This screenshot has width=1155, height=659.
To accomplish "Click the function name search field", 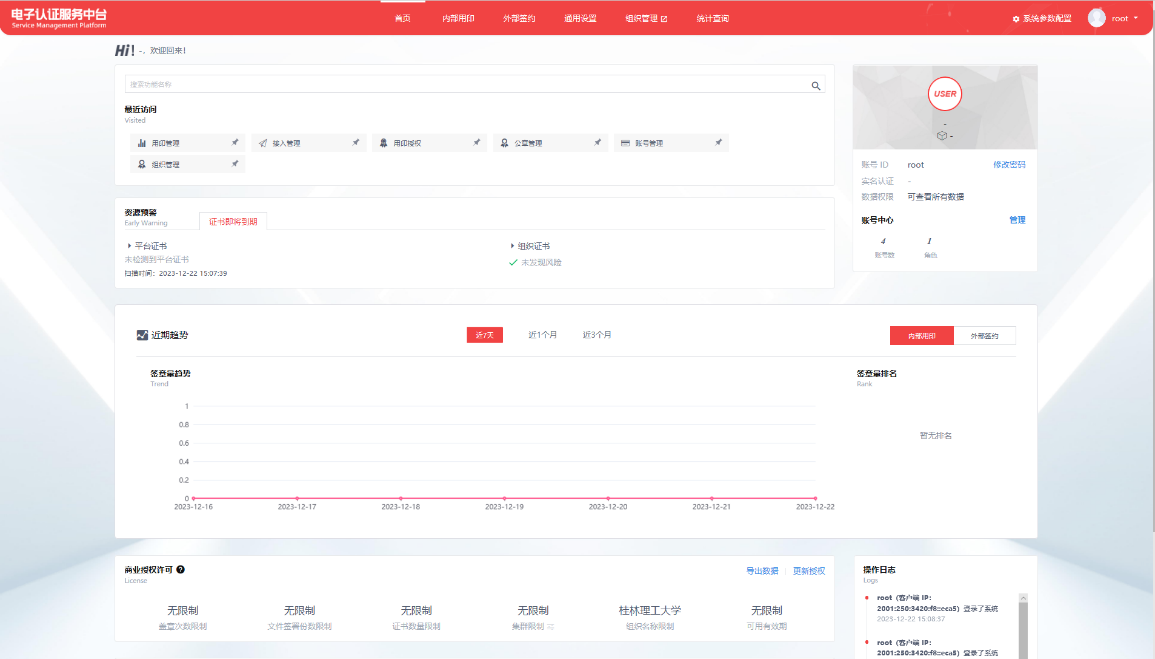I will 465,85.
